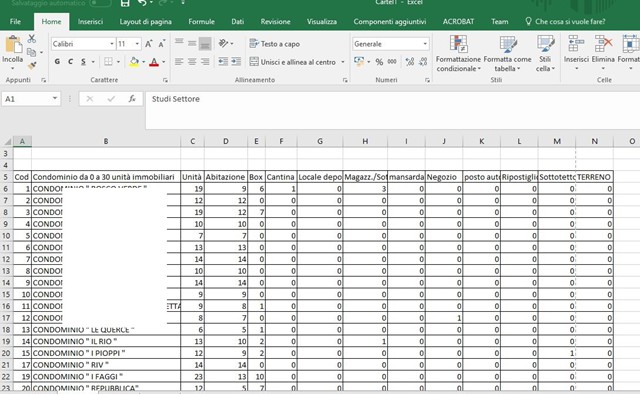Open Formattazione condizionale dropdown
The width and height of the screenshot is (640, 394).
tap(458, 53)
